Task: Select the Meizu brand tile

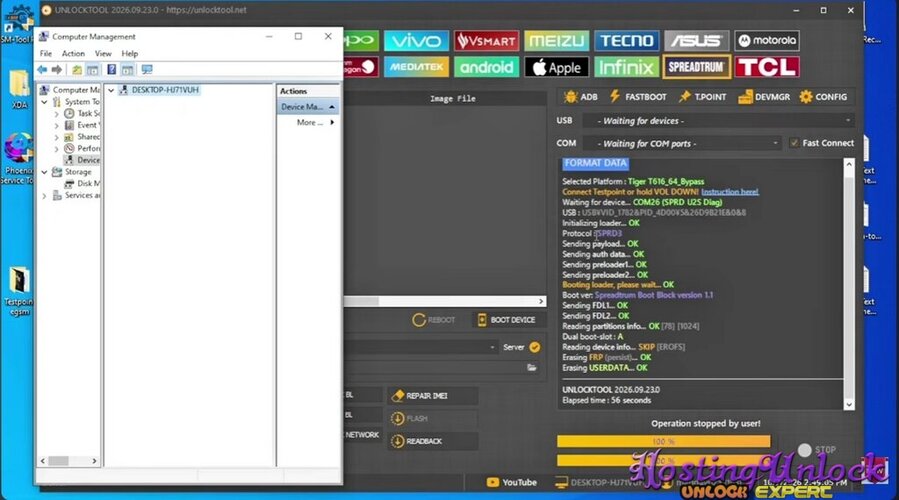Action: (556, 41)
